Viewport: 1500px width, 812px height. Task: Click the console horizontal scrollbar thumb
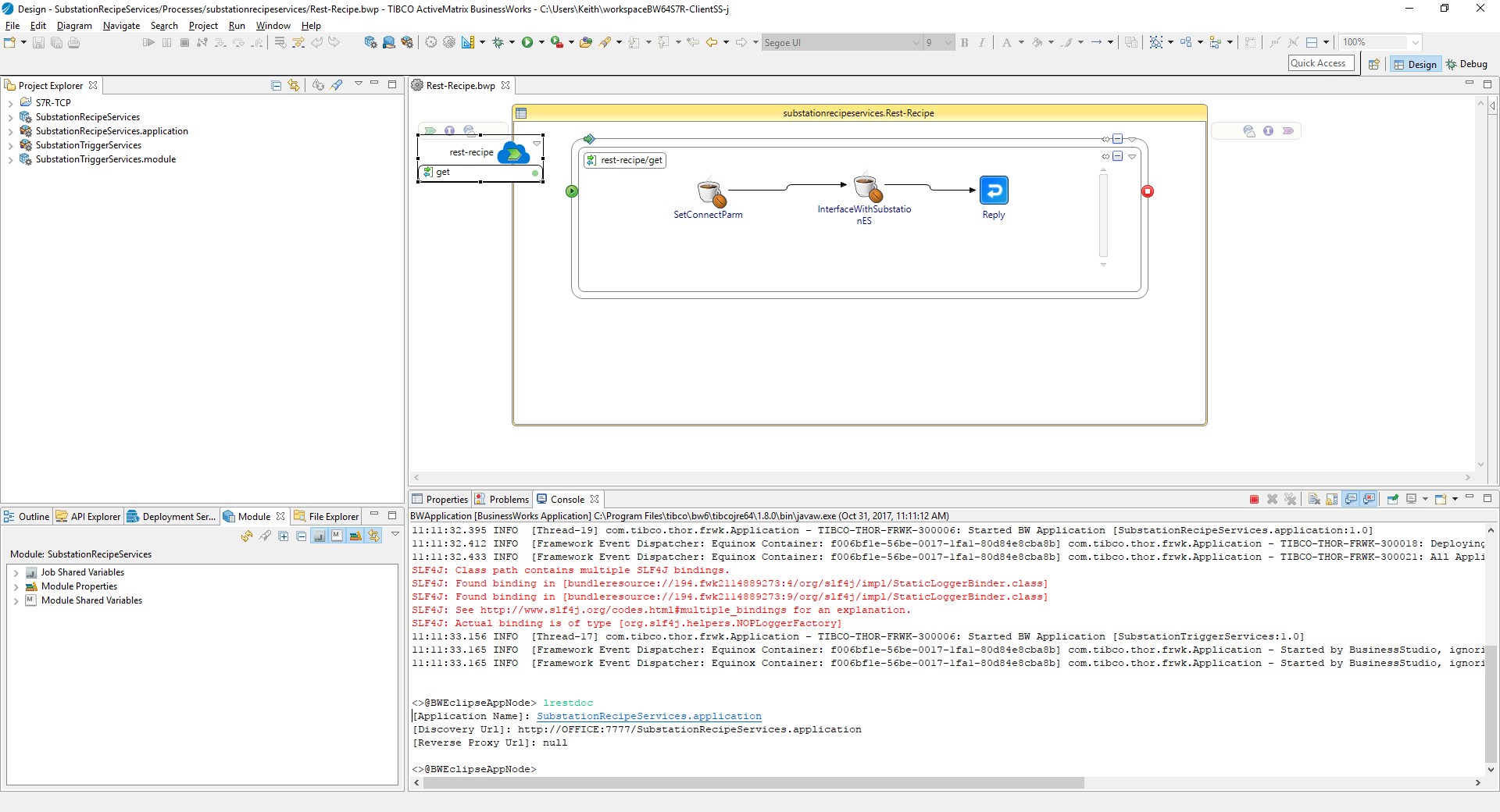[x=753, y=783]
